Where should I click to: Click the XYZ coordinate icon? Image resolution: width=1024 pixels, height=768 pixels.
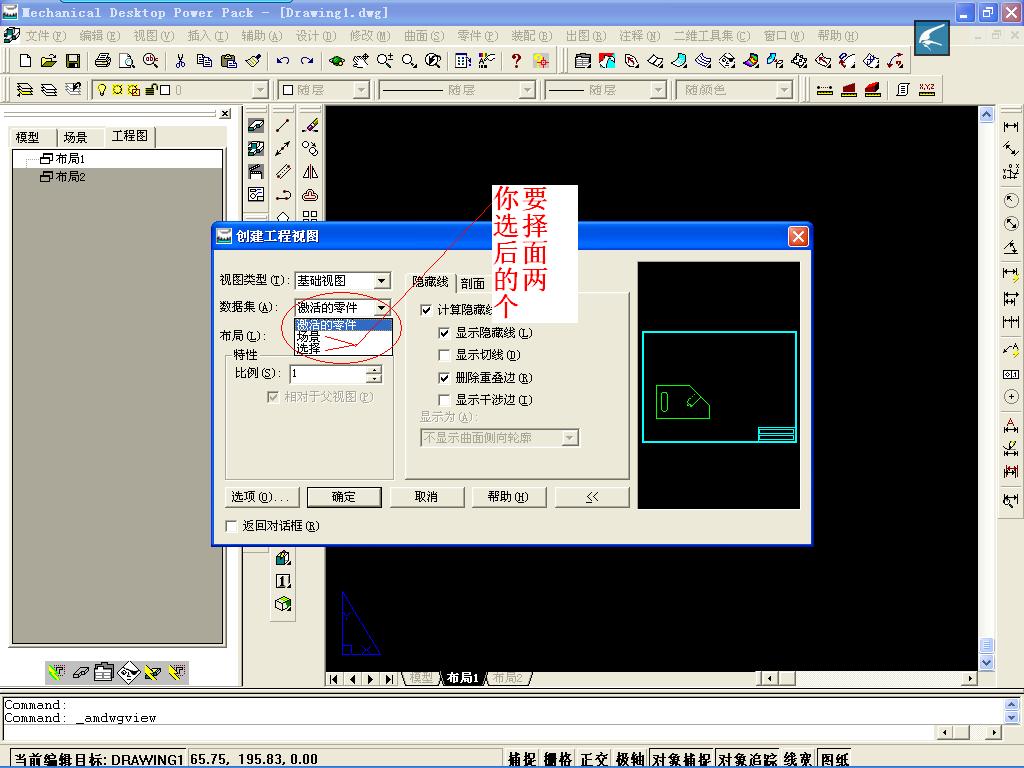pyautogui.click(x=927, y=89)
